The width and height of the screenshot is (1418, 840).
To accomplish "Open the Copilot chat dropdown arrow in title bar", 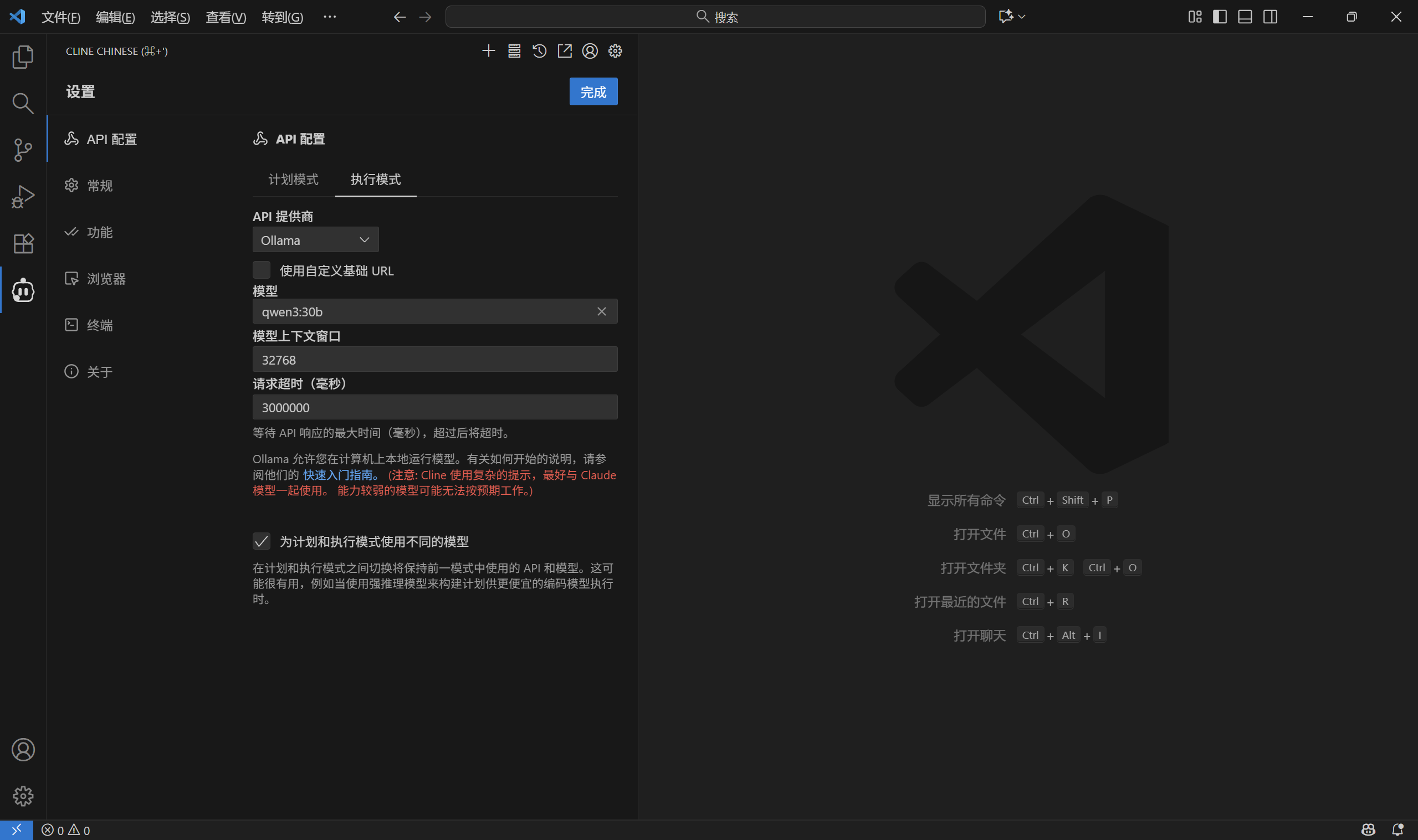I will click(x=1022, y=17).
